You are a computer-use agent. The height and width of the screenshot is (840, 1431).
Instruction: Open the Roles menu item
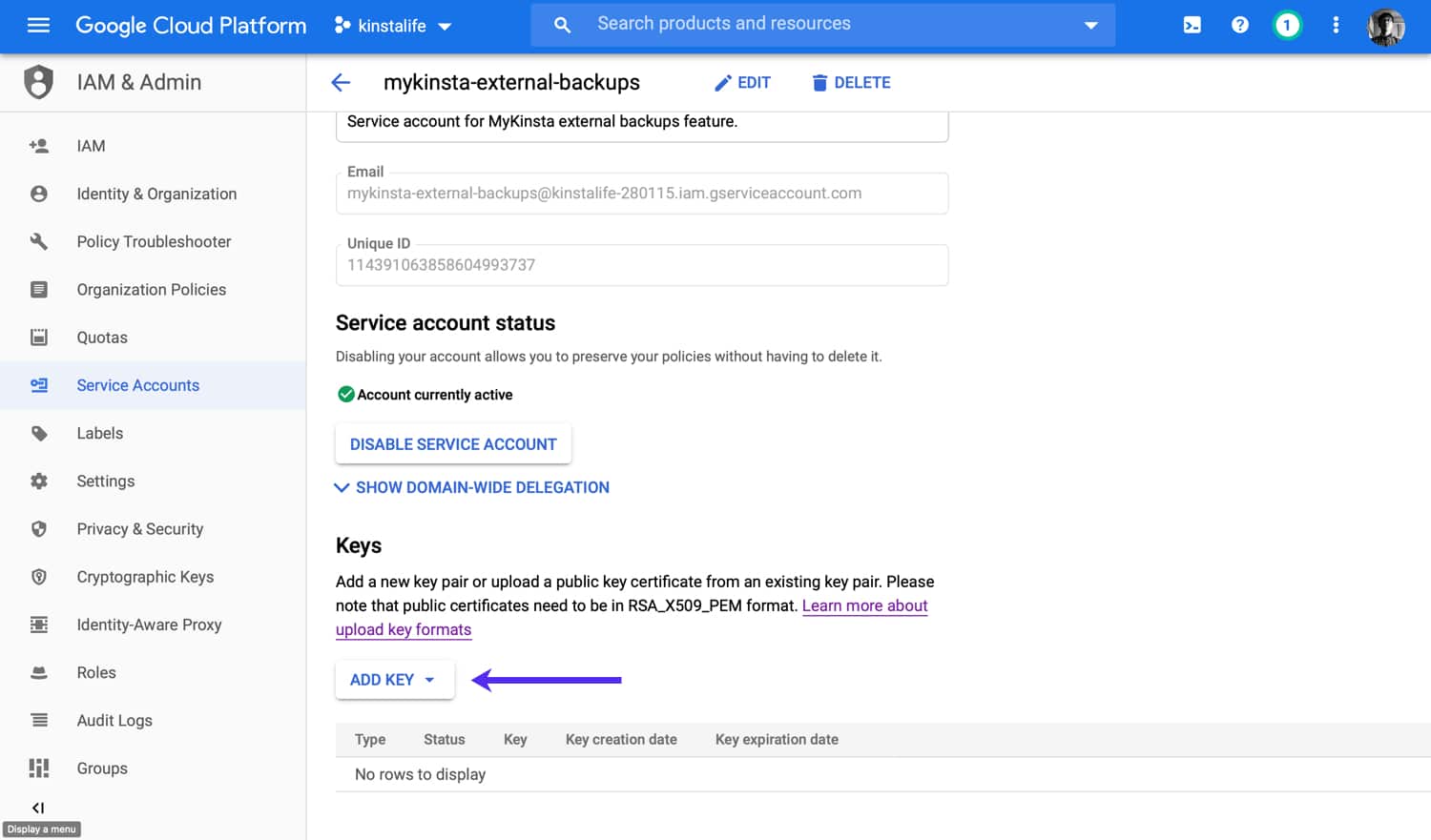(x=95, y=672)
